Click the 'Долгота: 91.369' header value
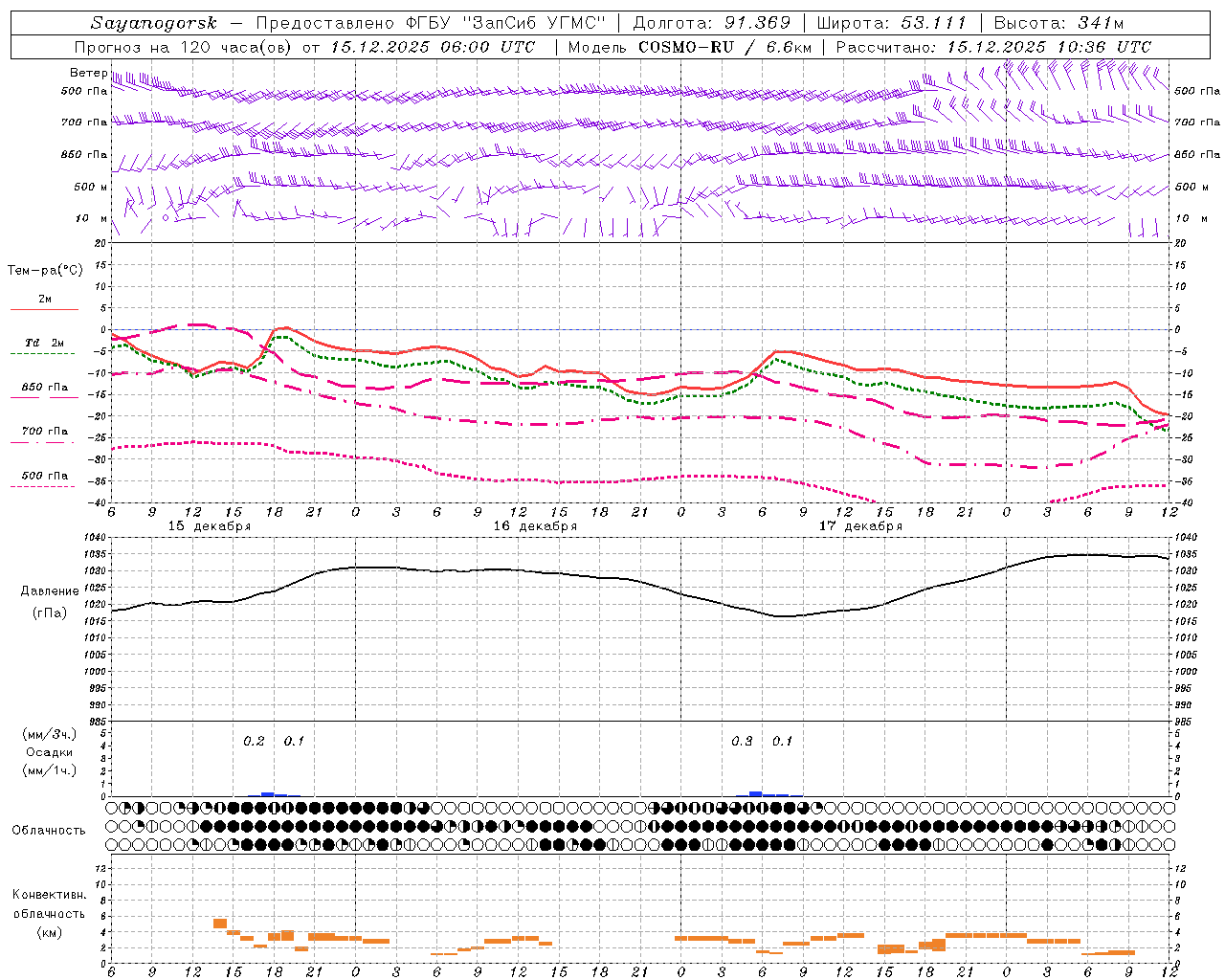1225x980 pixels. point(712,23)
